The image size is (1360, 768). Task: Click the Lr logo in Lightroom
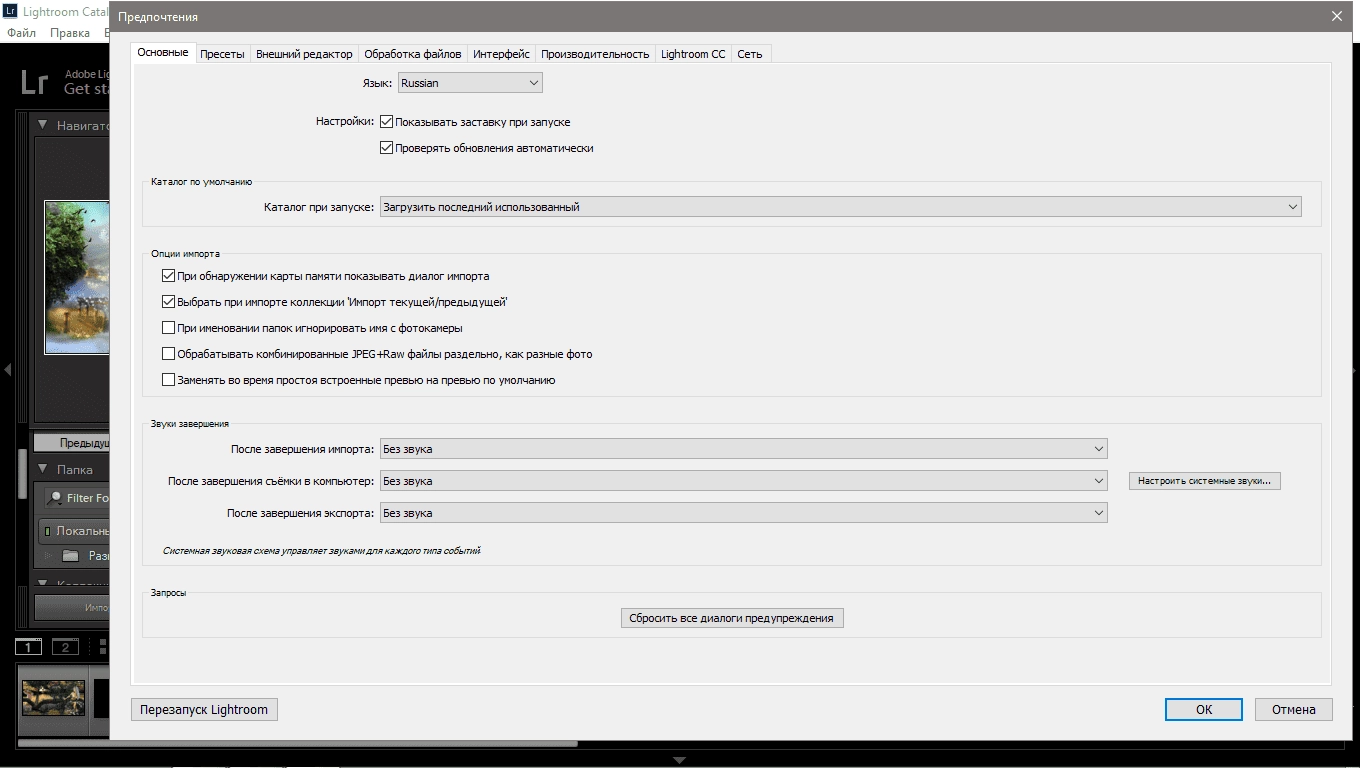click(x=34, y=82)
